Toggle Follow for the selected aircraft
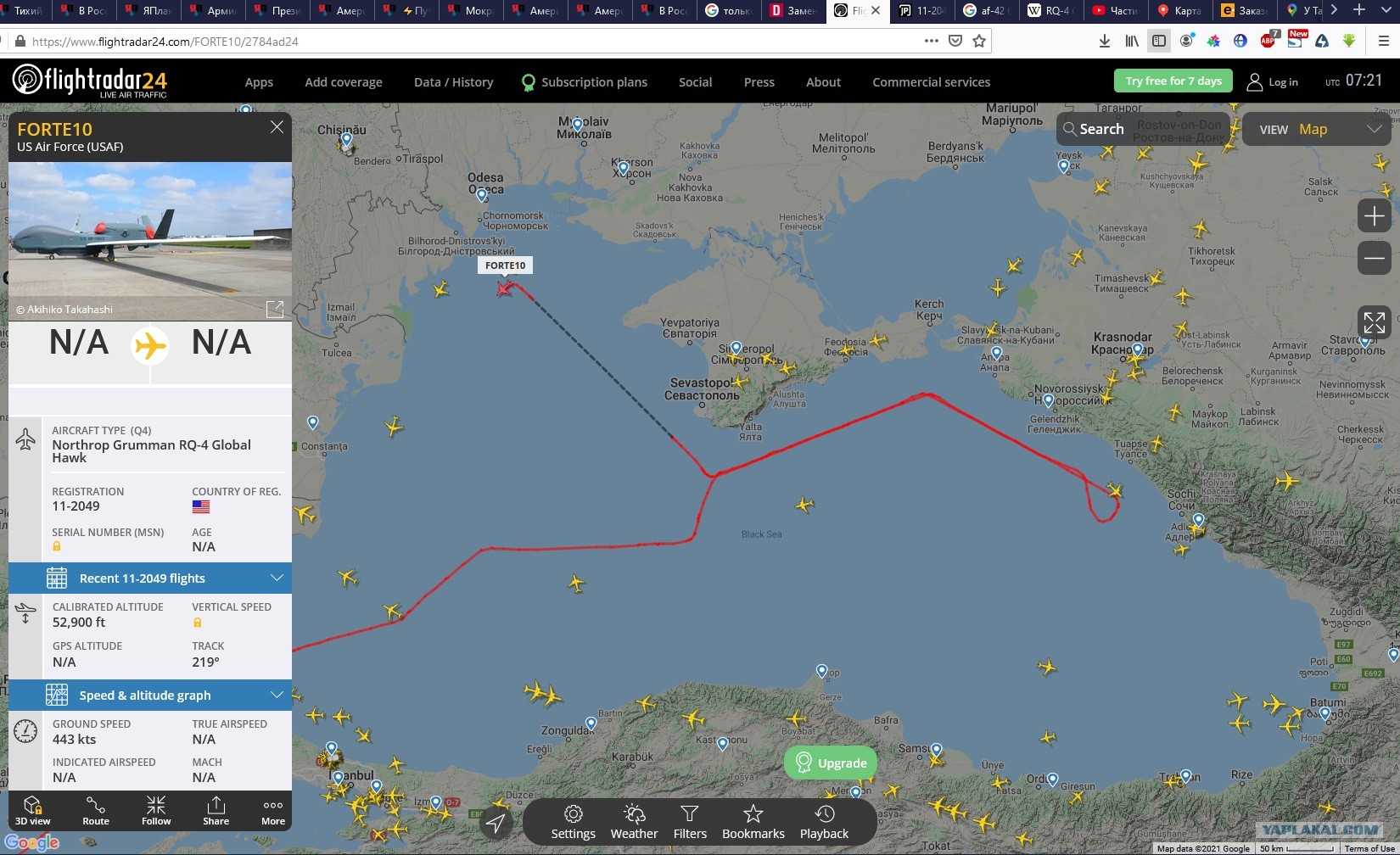Screen dimensions: 1400x855 [156, 811]
